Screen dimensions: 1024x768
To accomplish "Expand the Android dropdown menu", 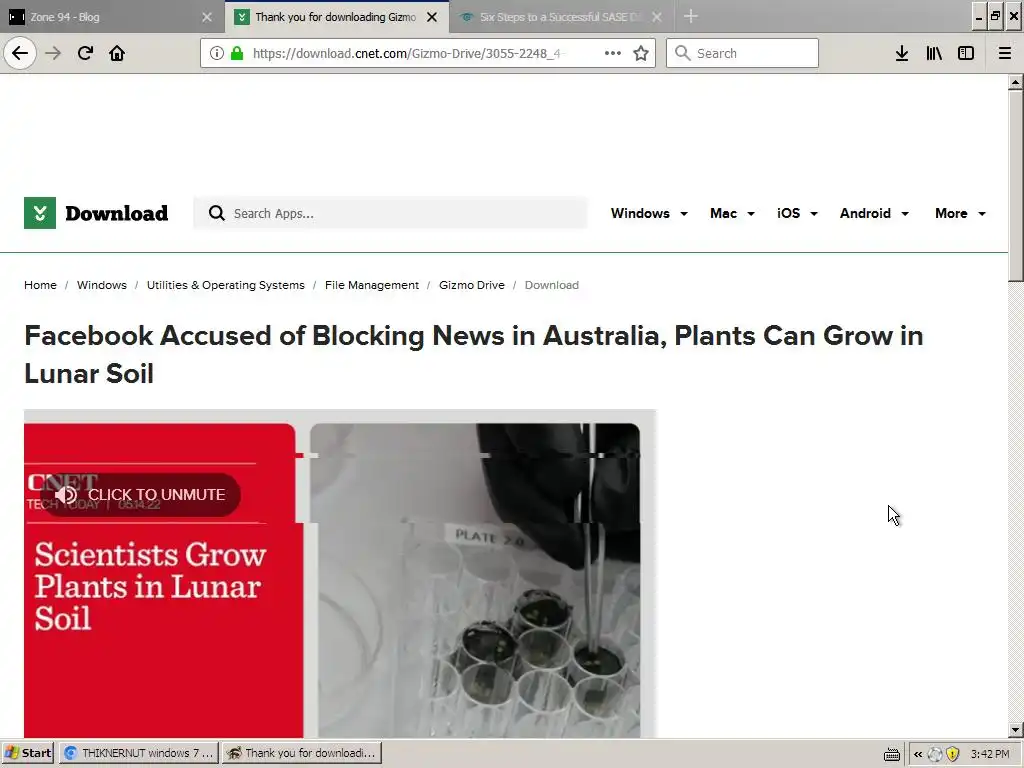I will tap(874, 214).
